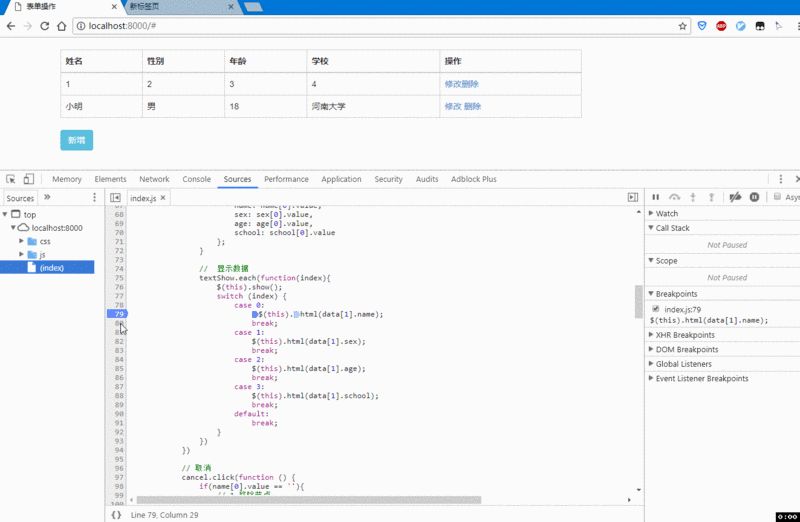Toggle deactivate breakpoints icon
Viewport: 800px width, 522px height.
735,198
